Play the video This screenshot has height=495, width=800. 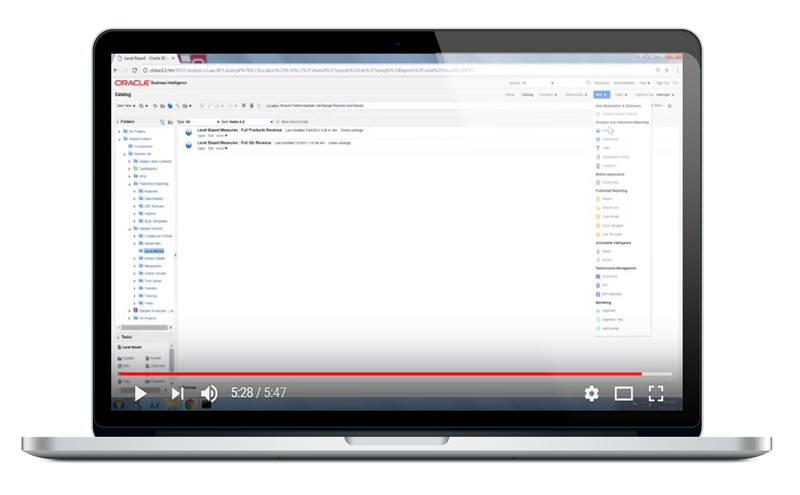(140, 393)
